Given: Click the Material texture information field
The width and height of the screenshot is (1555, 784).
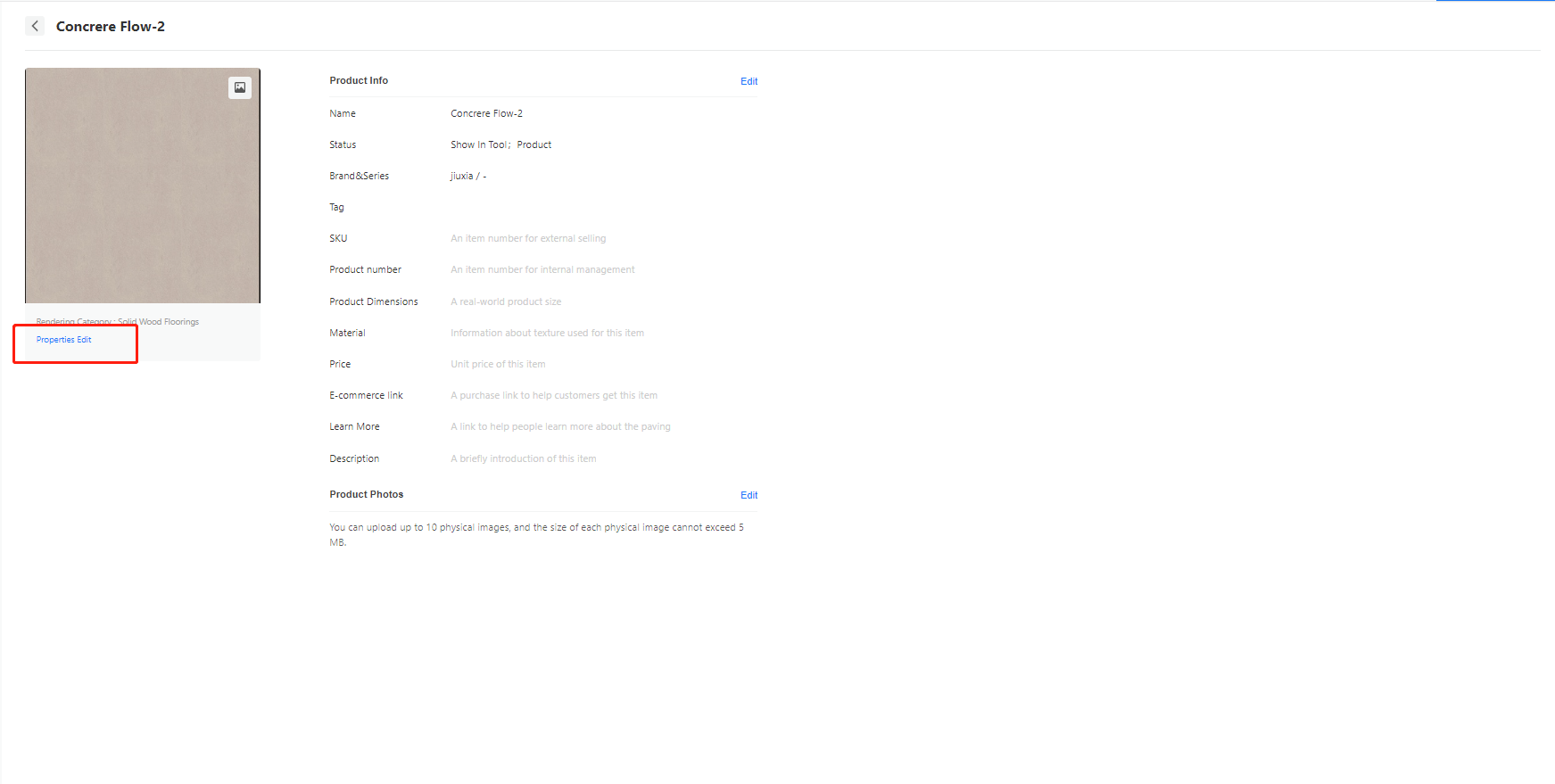Looking at the screenshot, I should coord(547,333).
